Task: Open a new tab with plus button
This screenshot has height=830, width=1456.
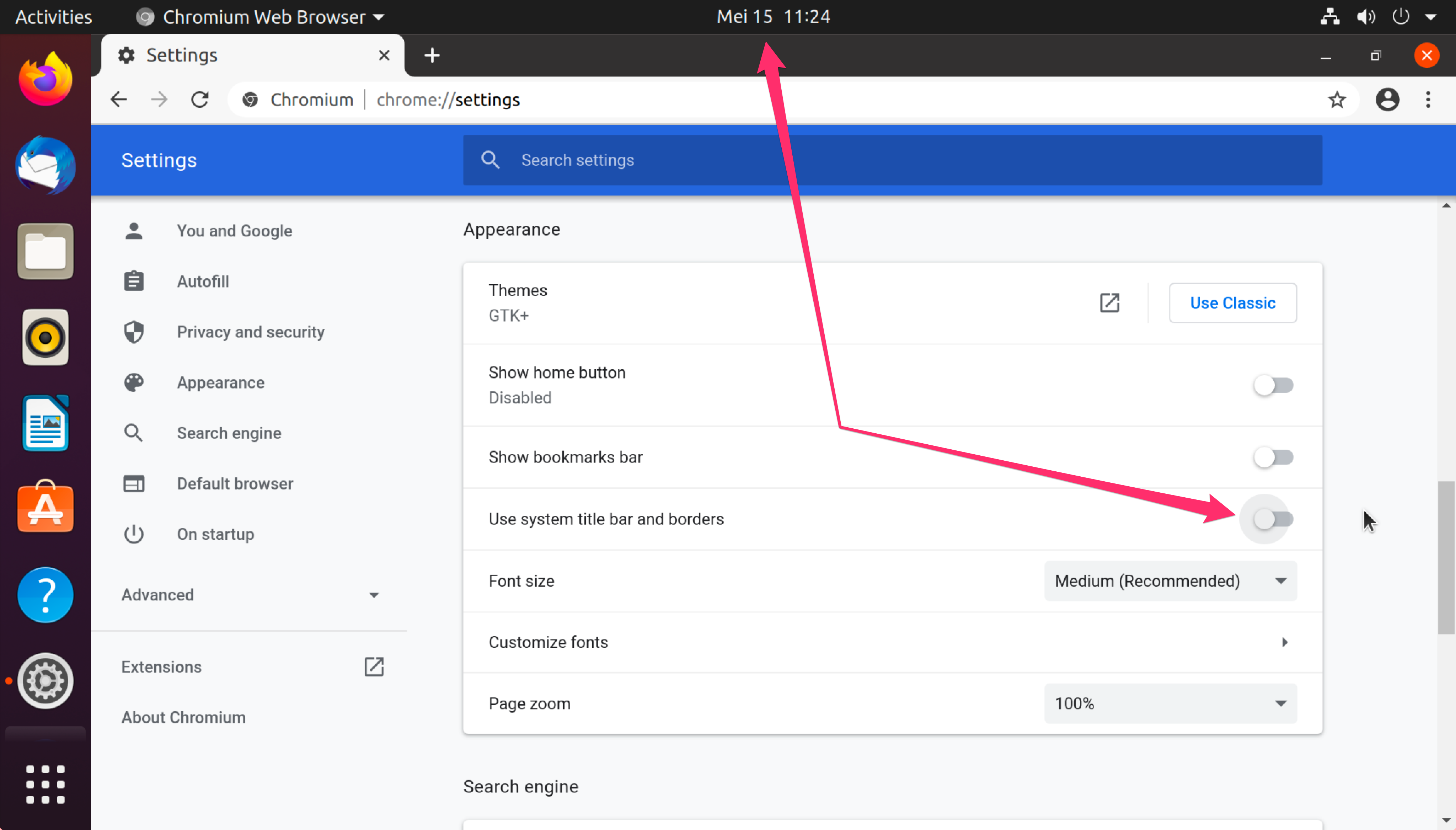Action: tap(432, 55)
